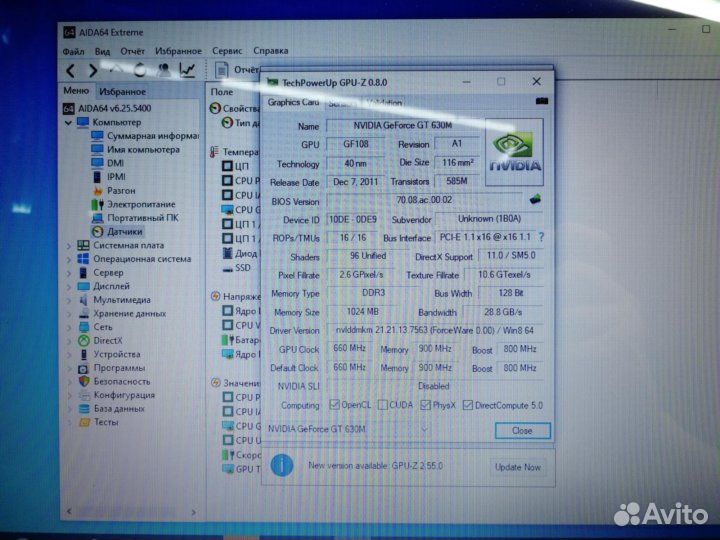Click the Bandwidth value 28.8 GB/s
This screenshot has height=540, width=720.
click(x=503, y=312)
